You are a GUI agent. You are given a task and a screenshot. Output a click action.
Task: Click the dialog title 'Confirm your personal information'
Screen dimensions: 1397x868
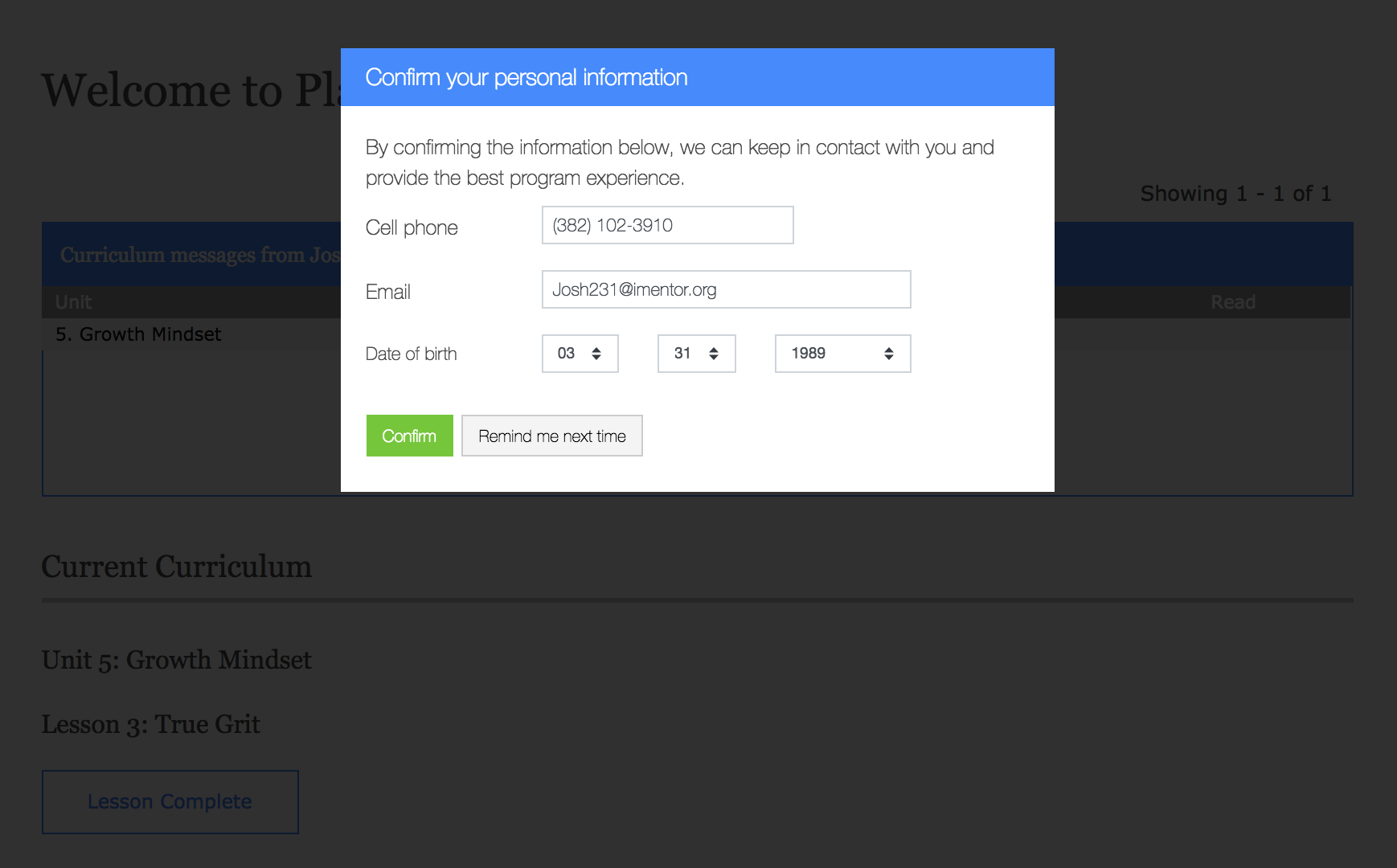pos(526,77)
